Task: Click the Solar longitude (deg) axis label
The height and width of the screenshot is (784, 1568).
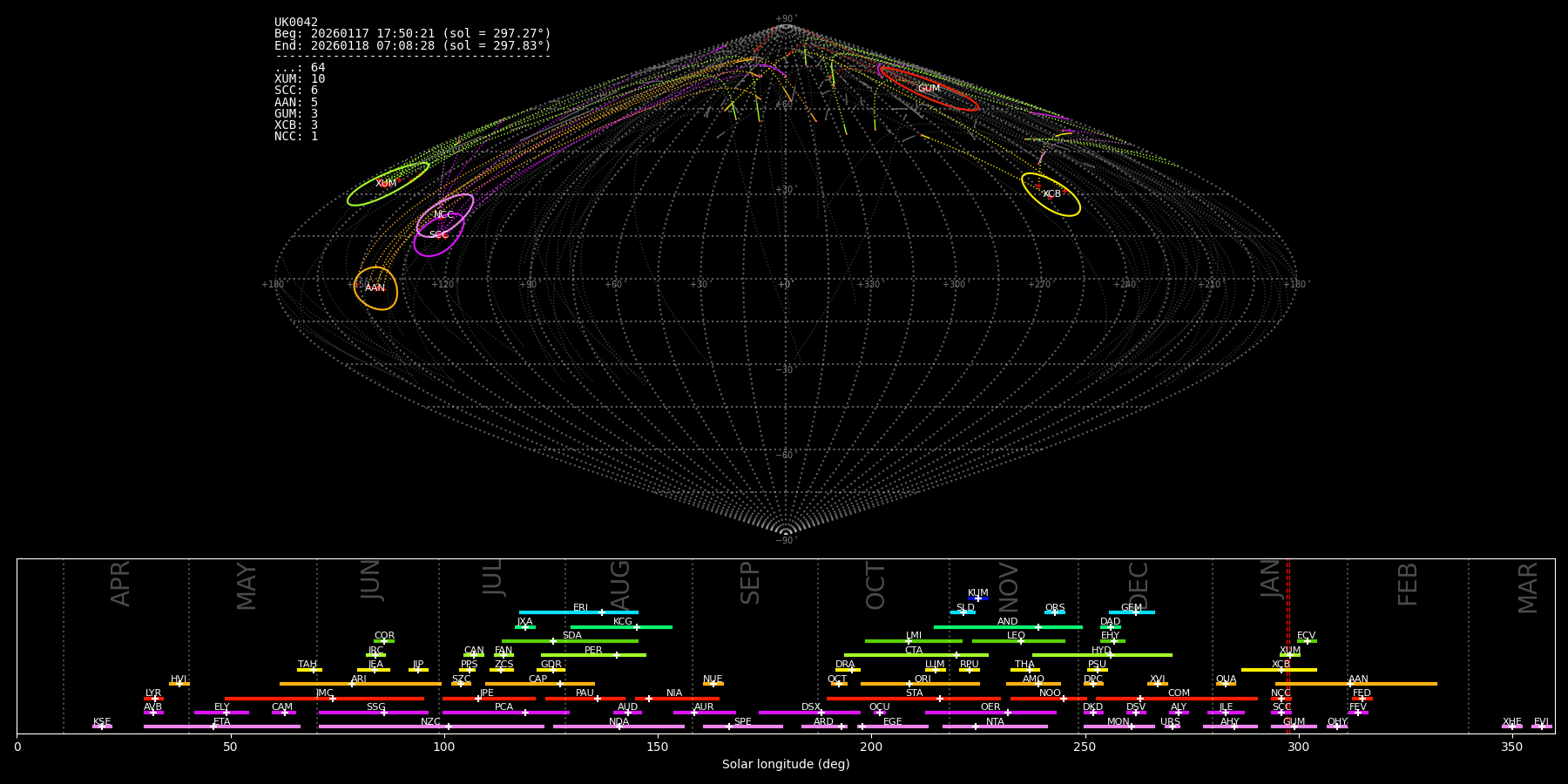Action: 786,765
